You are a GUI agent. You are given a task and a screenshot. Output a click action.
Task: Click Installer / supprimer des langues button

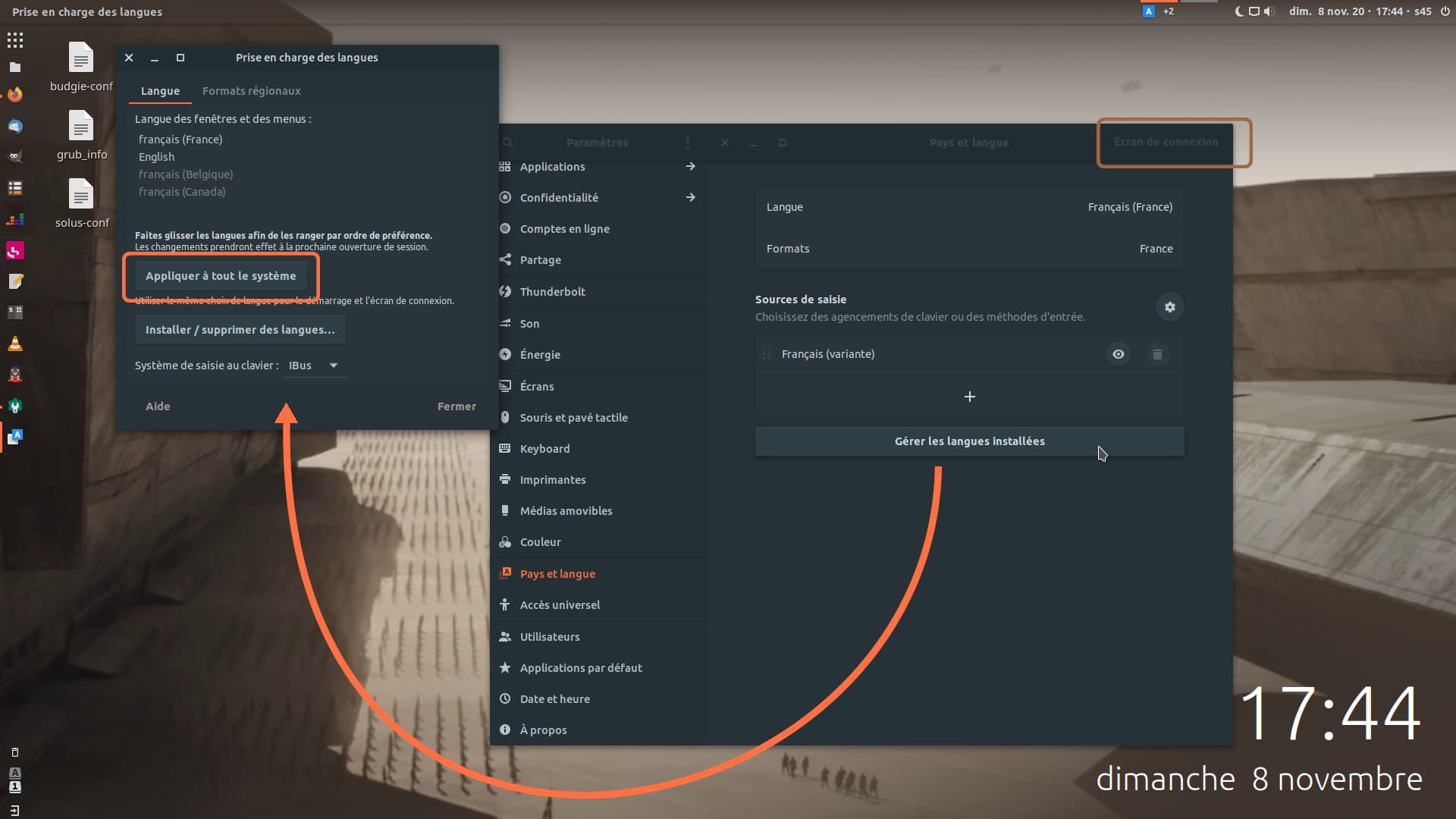(240, 330)
